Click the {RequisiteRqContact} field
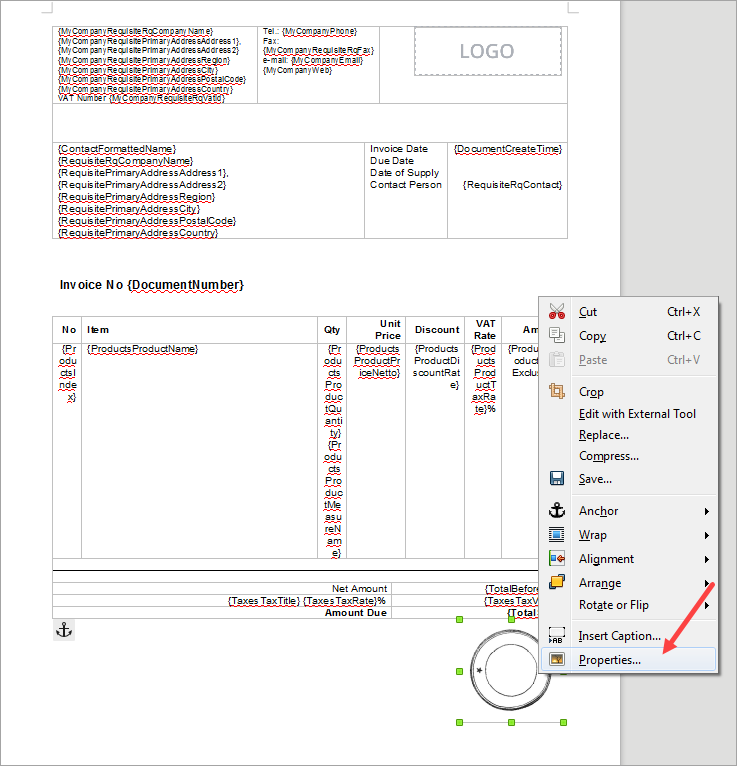The width and height of the screenshot is (737, 766). click(512, 185)
